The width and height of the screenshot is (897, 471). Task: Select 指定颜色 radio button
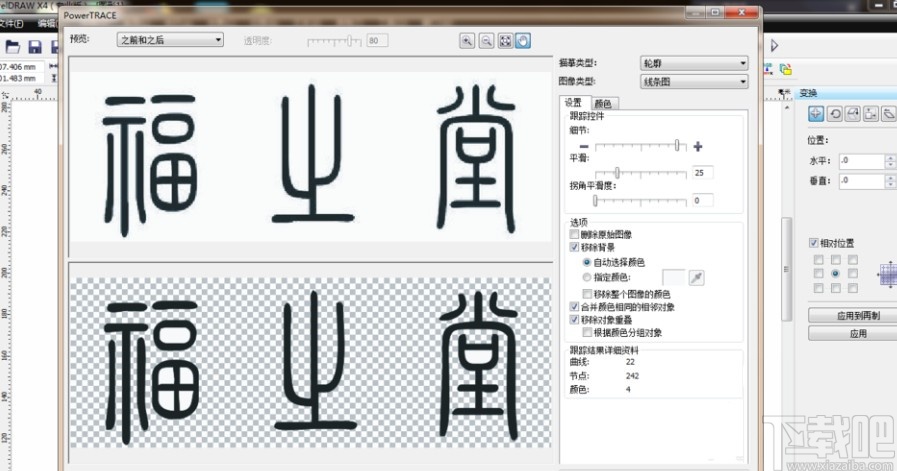point(586,277)
